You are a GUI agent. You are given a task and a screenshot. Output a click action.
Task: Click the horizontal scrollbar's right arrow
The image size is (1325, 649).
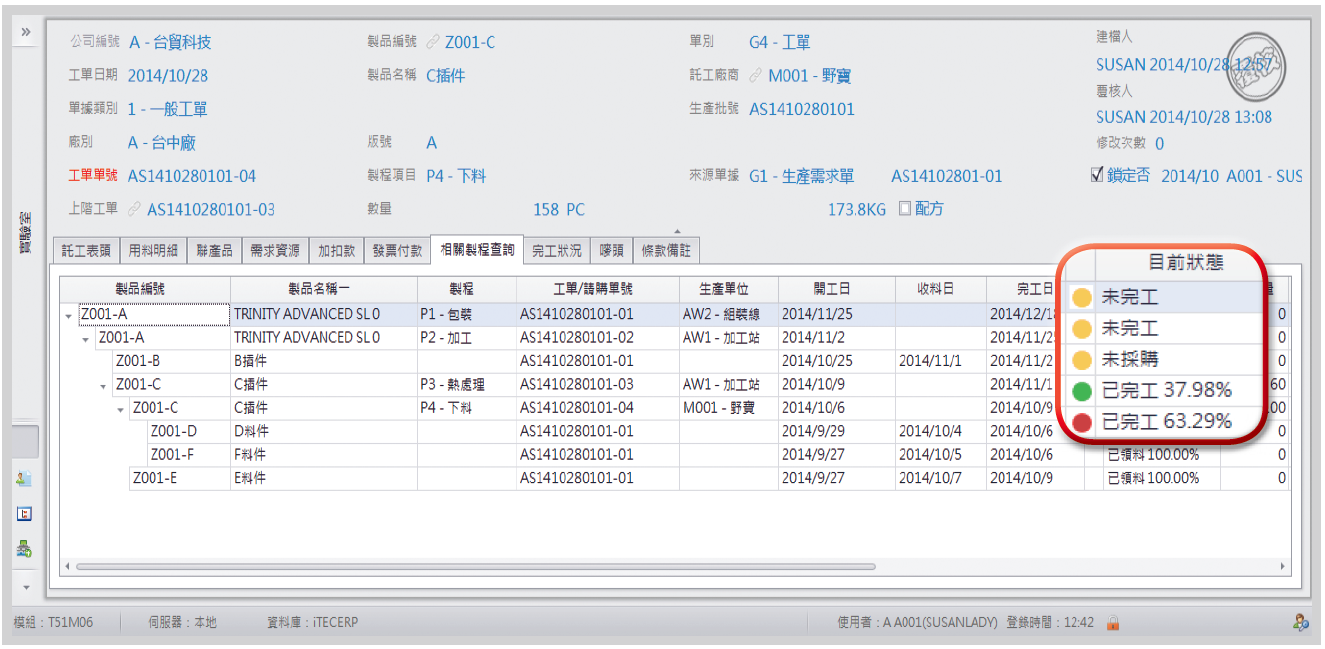click(1283, 566)
